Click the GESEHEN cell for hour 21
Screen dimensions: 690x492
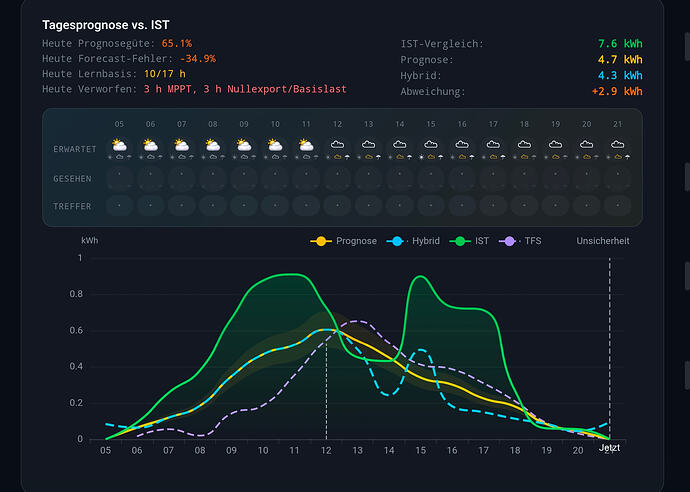point(618,178)
